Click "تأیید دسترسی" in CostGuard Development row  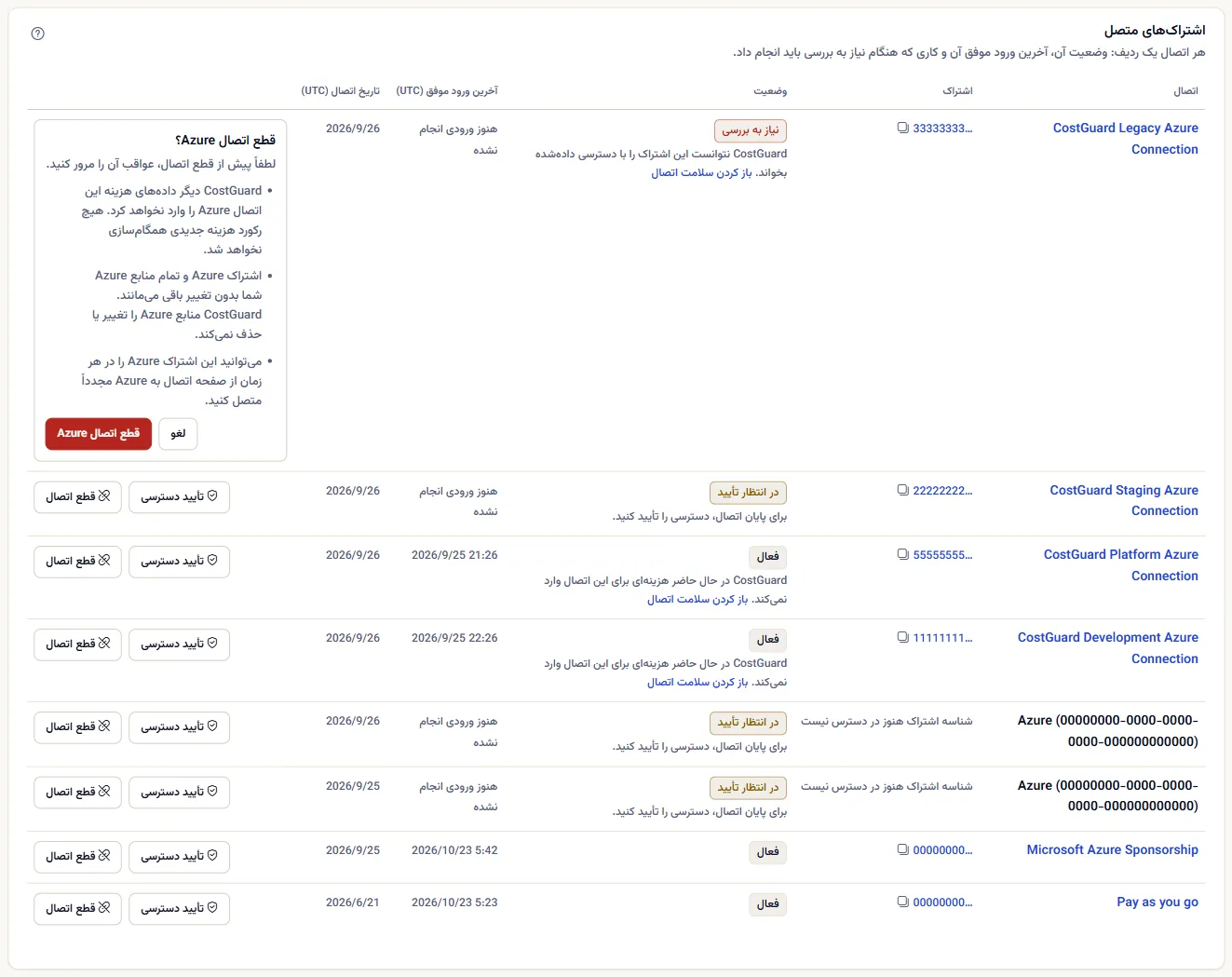(179, 644)
